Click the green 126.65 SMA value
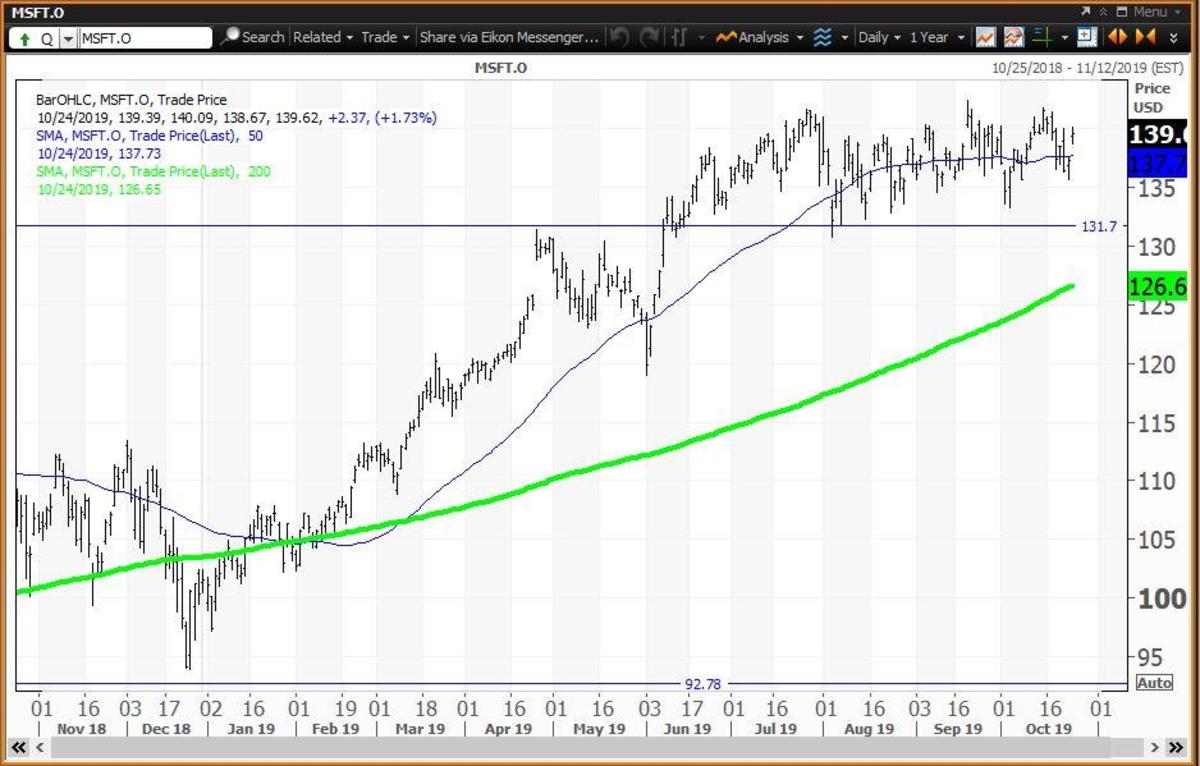This screenshot has height=766, width=1200. [140, 190]
